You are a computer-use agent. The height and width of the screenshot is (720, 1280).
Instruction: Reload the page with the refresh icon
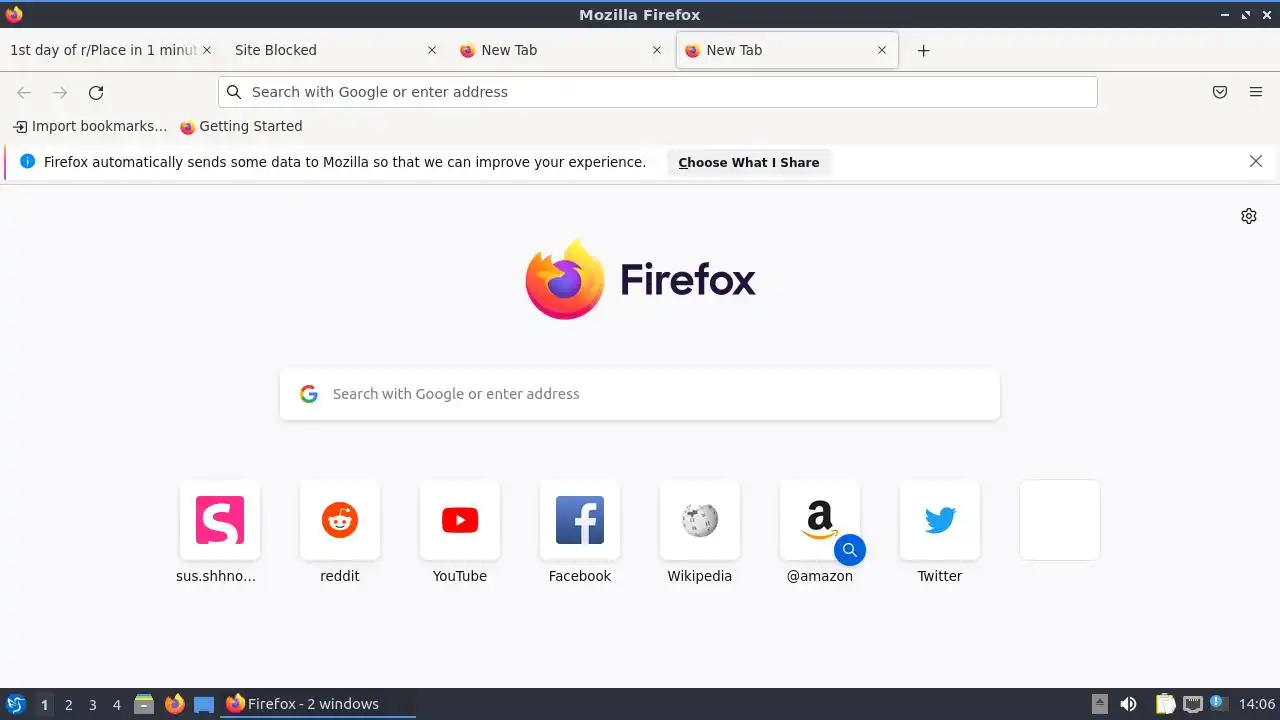point(96,92)
